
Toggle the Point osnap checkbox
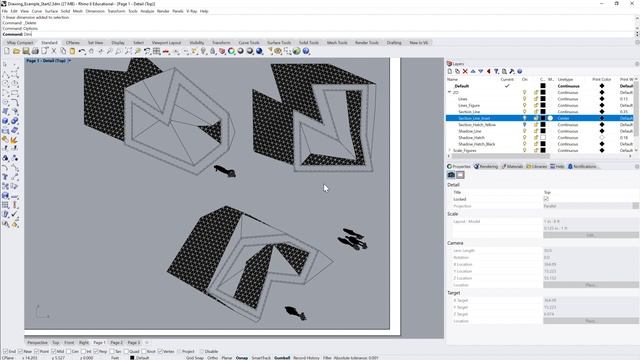coord(37,351)
